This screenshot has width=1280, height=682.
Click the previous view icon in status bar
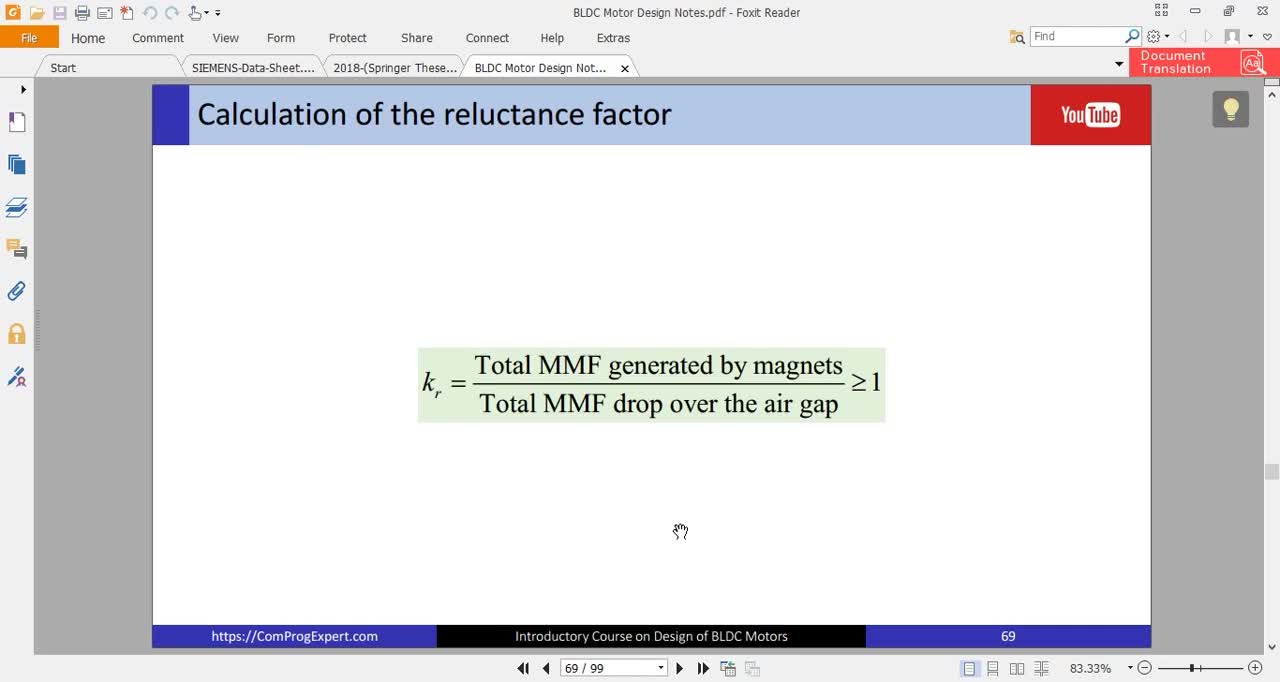click(728, 668)
